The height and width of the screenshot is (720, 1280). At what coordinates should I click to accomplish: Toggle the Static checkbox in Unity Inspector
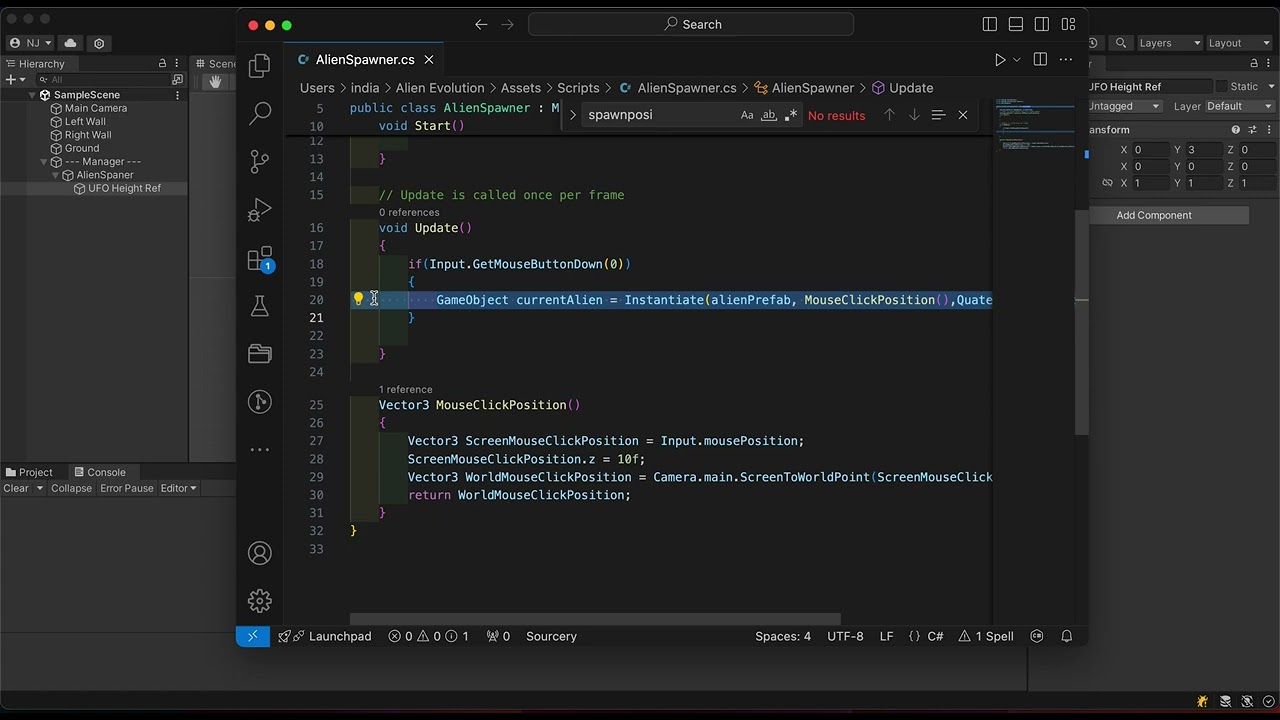pyautogui.click(x=1220, y=87)
